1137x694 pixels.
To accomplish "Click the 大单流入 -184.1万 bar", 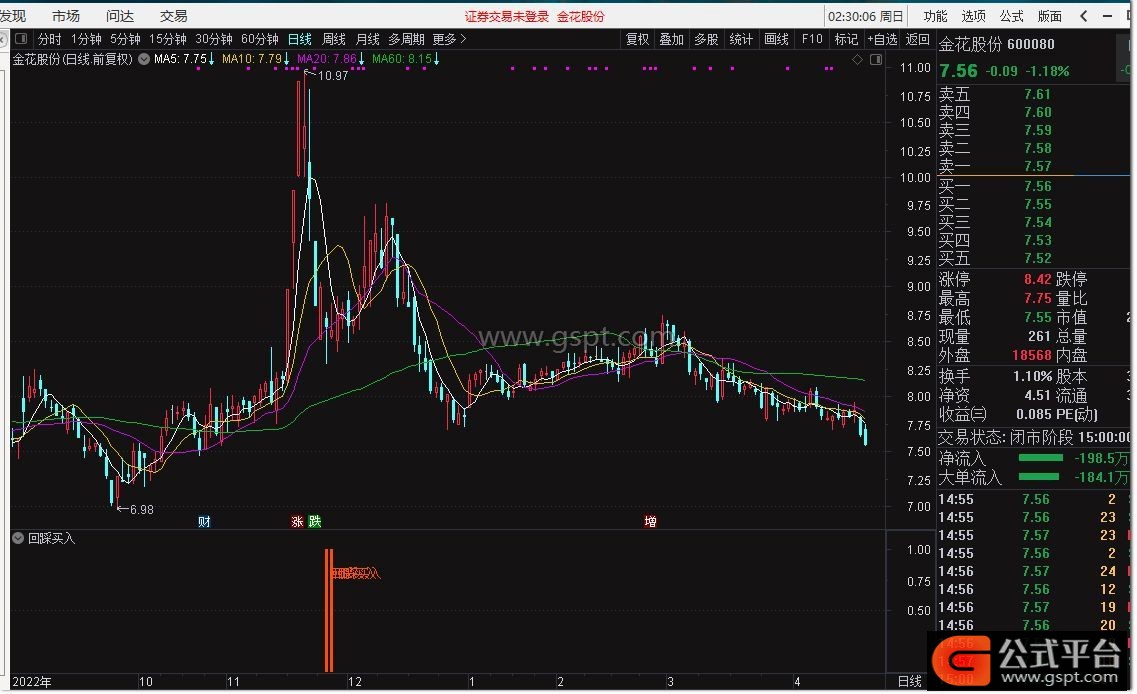I will 1038,476.
